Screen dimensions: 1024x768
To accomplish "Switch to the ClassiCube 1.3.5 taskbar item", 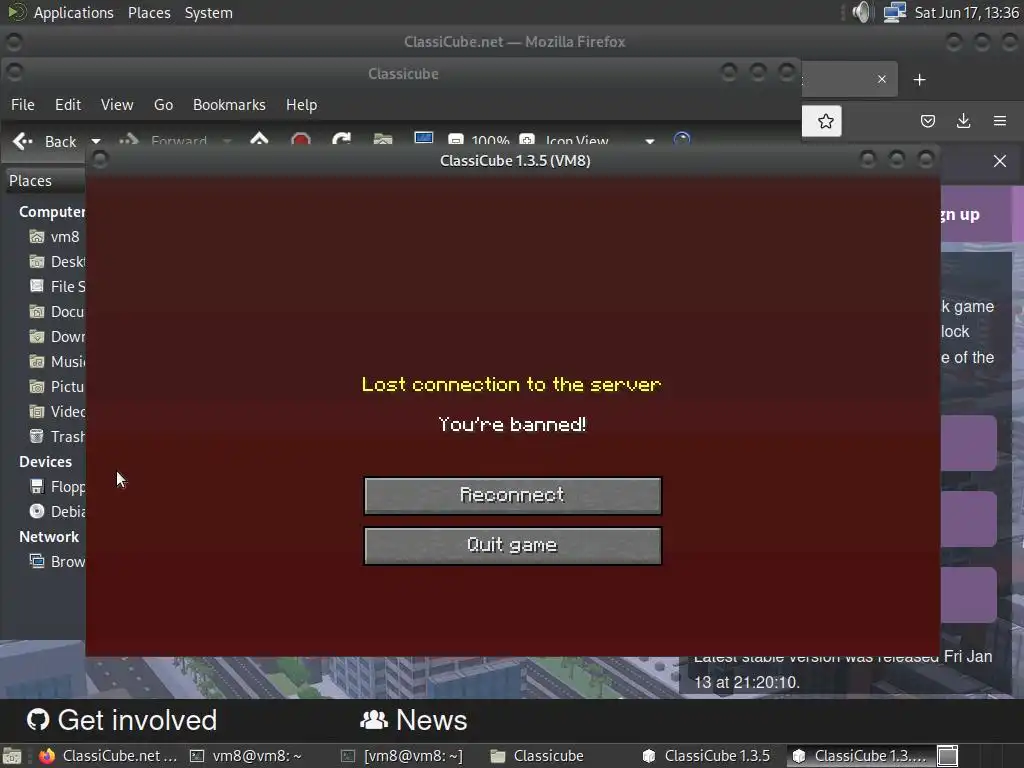I will pyautogui.click(x=708, y=756).
